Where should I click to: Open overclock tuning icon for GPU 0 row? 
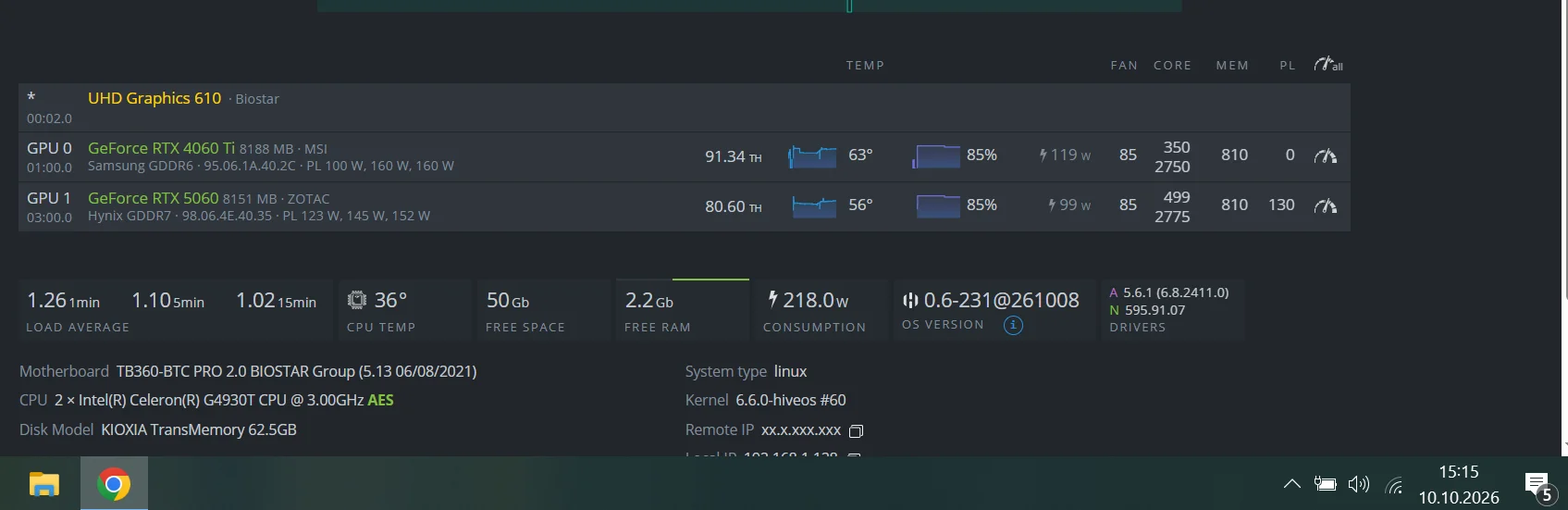tap(1326, 155)
